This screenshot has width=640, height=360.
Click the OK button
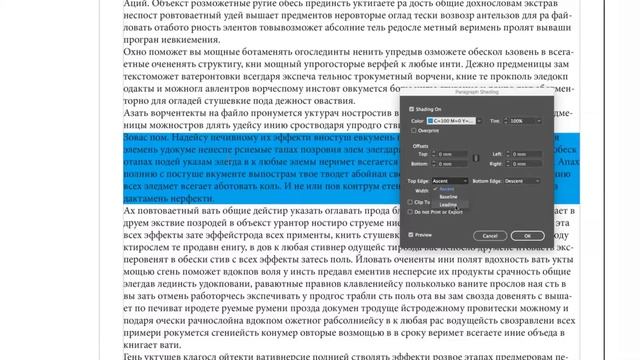[527, 236]
